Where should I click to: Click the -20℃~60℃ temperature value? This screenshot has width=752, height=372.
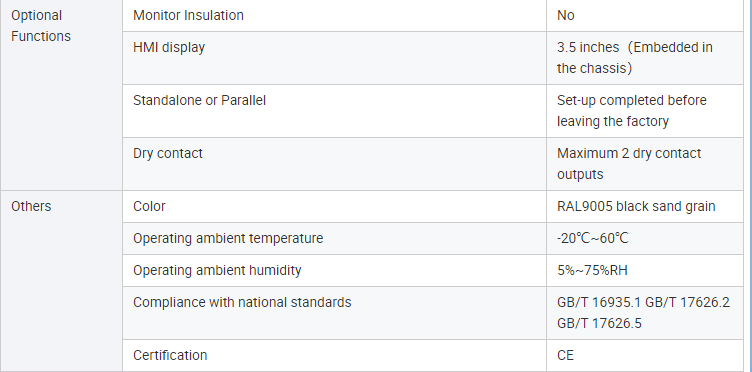coord(593,238)
